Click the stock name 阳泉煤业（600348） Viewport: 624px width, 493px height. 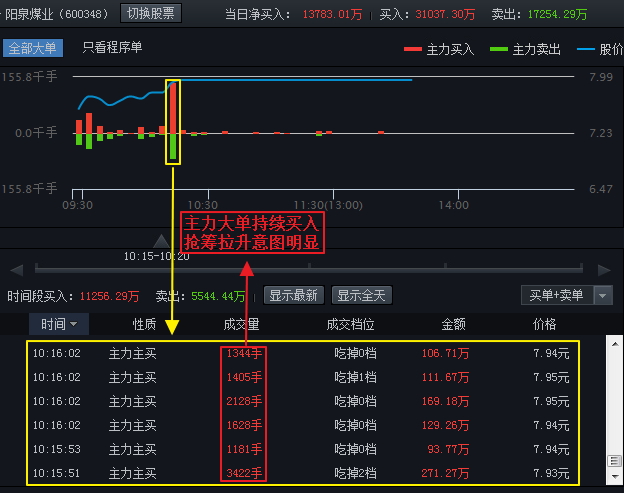tap(57, 14)
